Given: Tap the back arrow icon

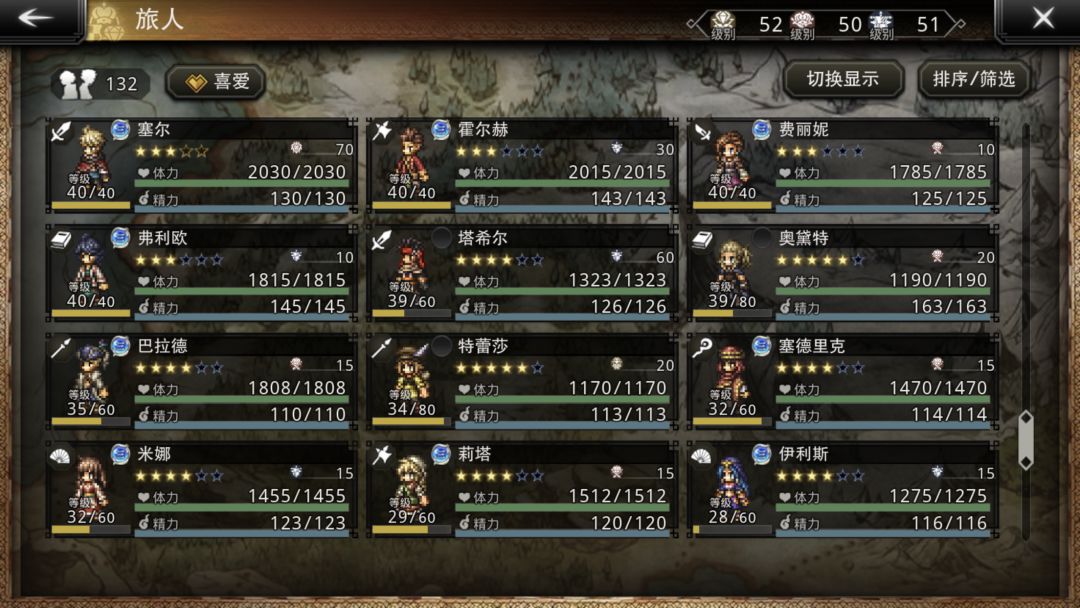Looking at the screenshot, I should click(36, 18).
